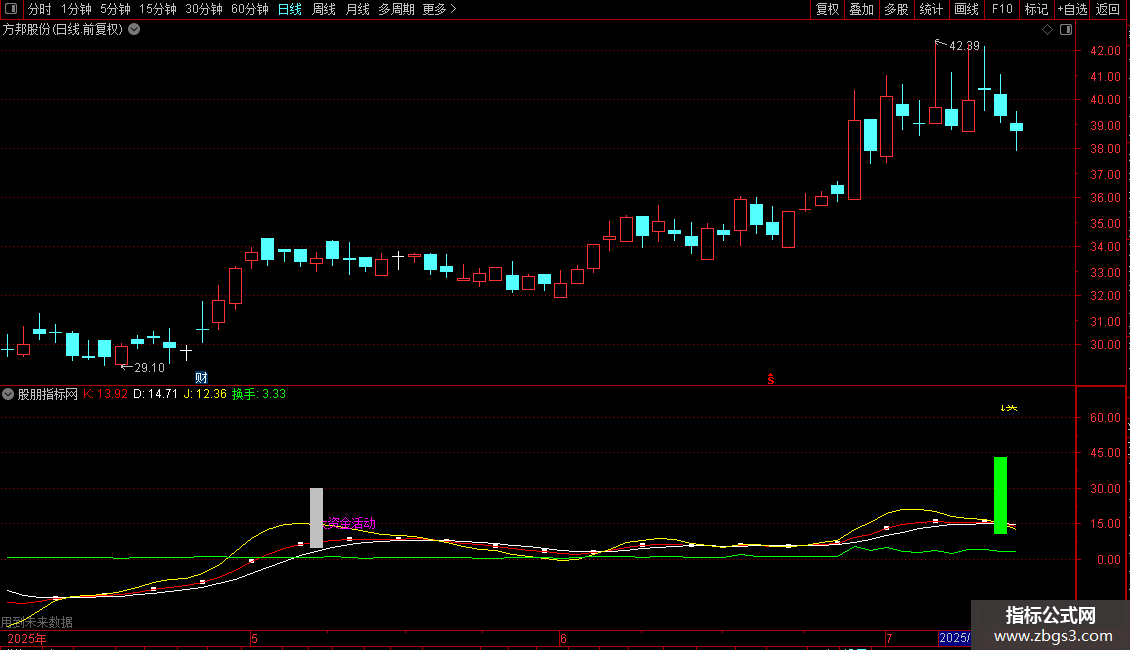Open the 多周期 multi-period view
The width and height of the screenshot is (1130, 650).
coord(396,9)
